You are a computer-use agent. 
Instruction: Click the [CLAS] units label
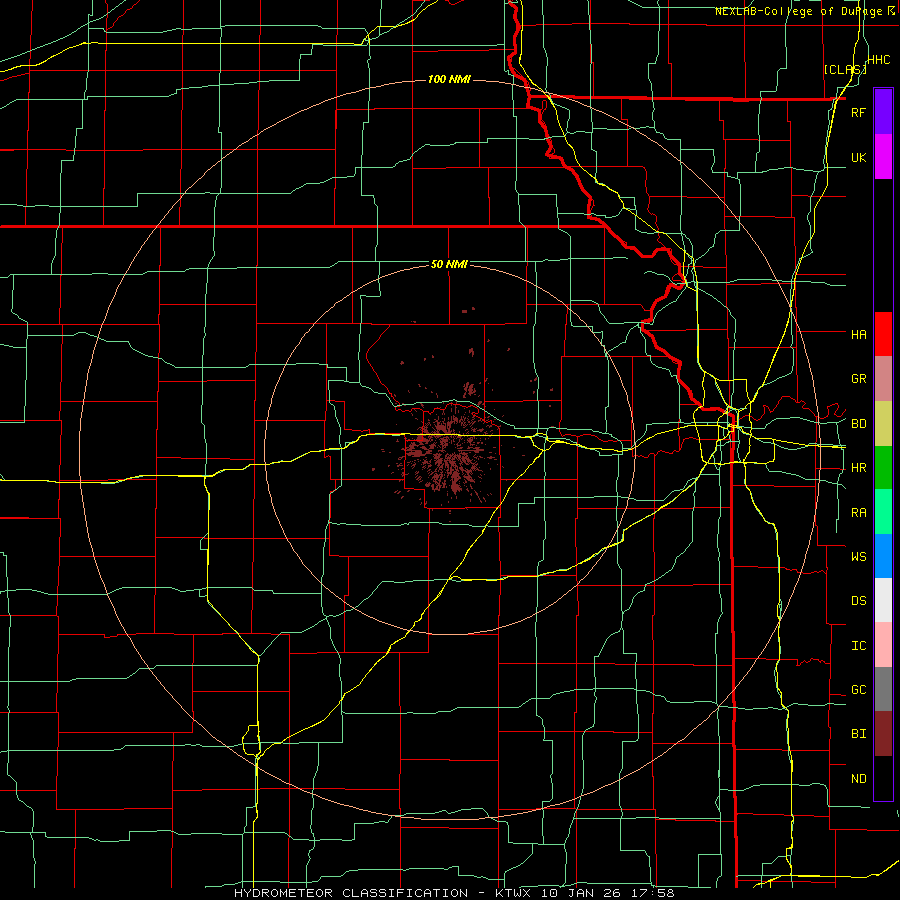click(845, 69)
